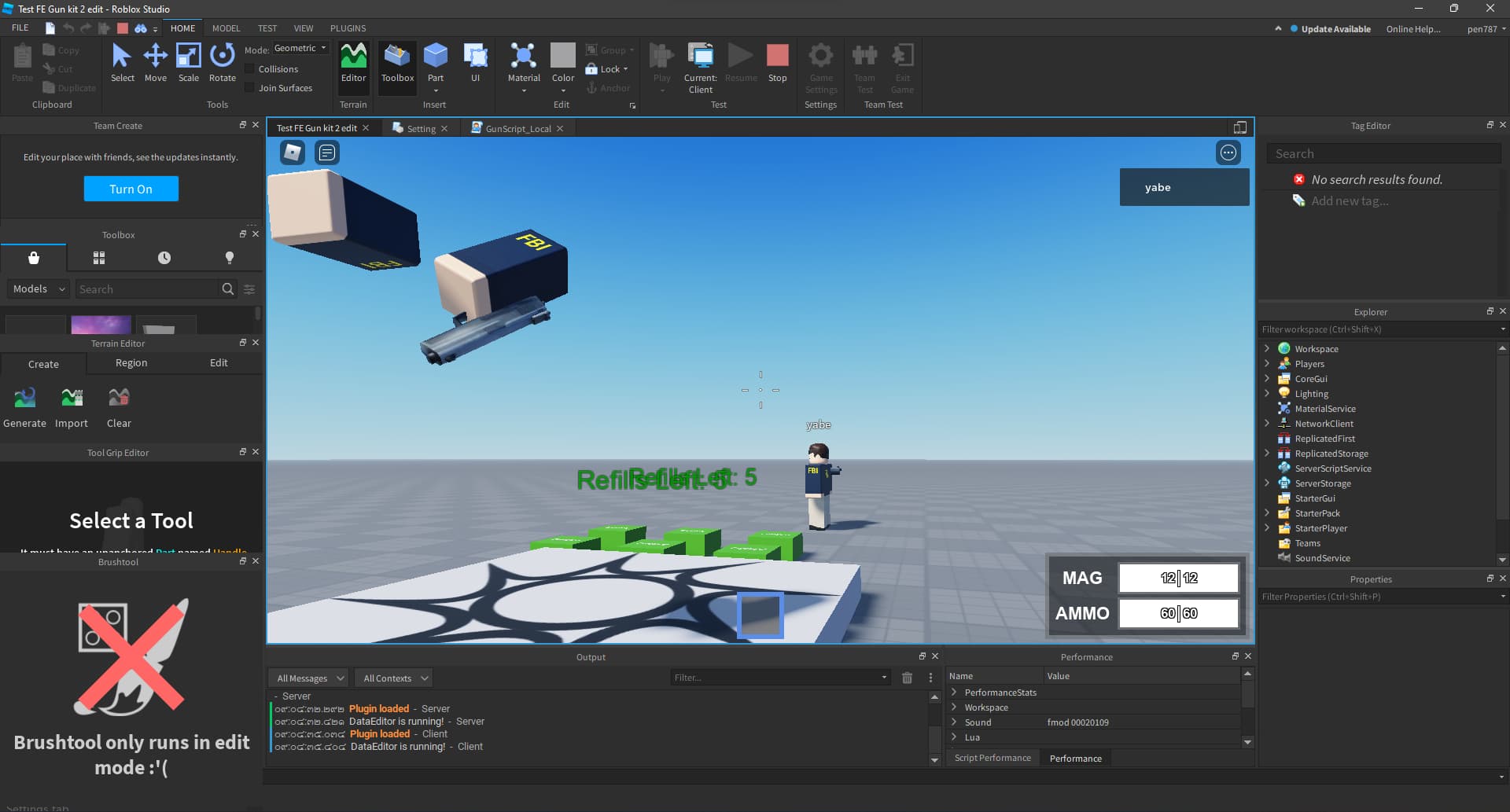Switch to Script Performance tab
The width and height of the screenshot is (1510, 812).
click(993, 758)
